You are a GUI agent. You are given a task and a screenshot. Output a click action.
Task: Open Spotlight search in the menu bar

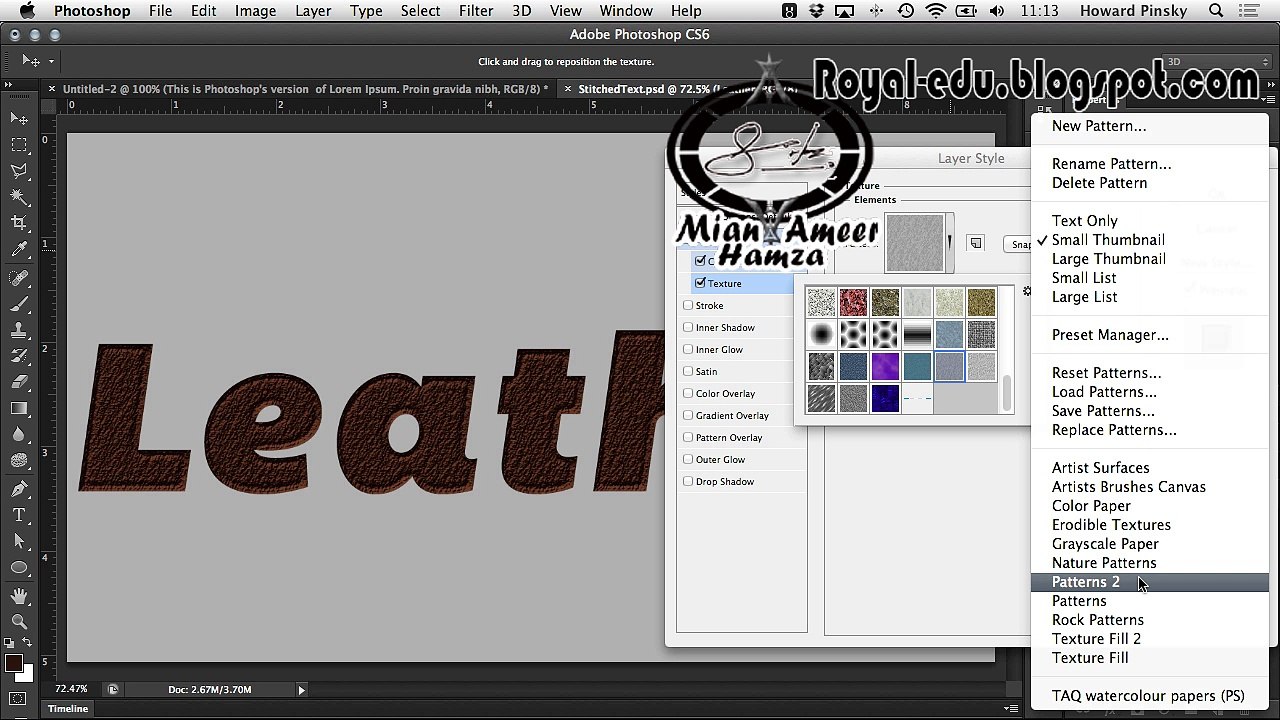[x=1216, y=11]
